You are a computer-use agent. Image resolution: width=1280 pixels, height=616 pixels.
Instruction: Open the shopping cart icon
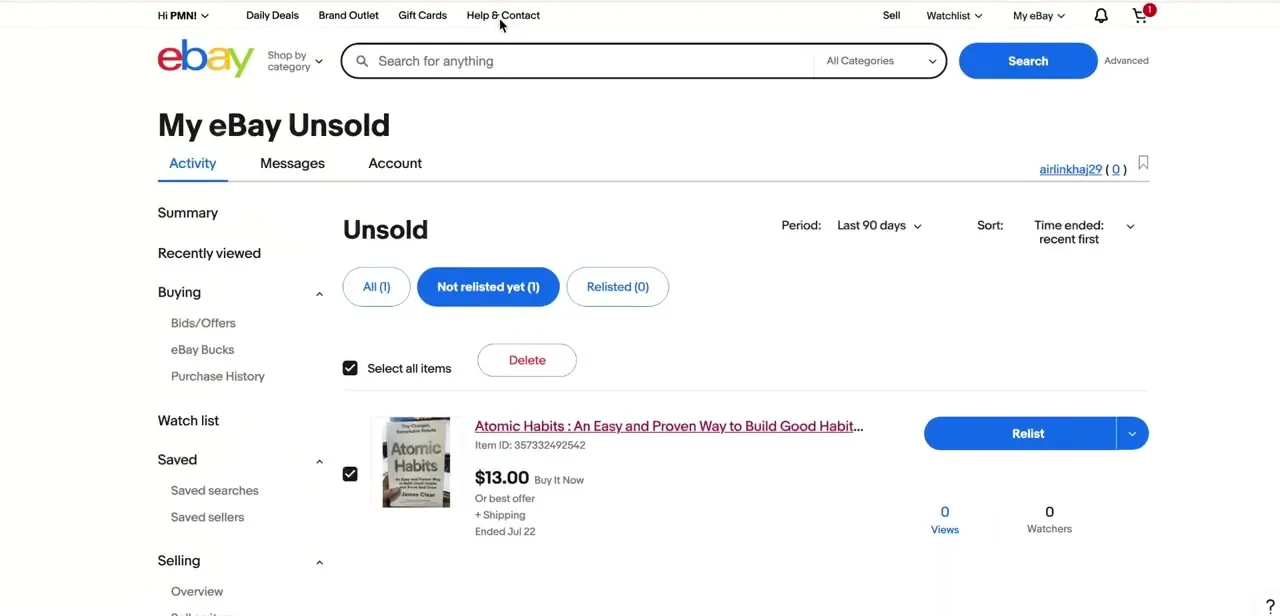(x=1140, y=16)
